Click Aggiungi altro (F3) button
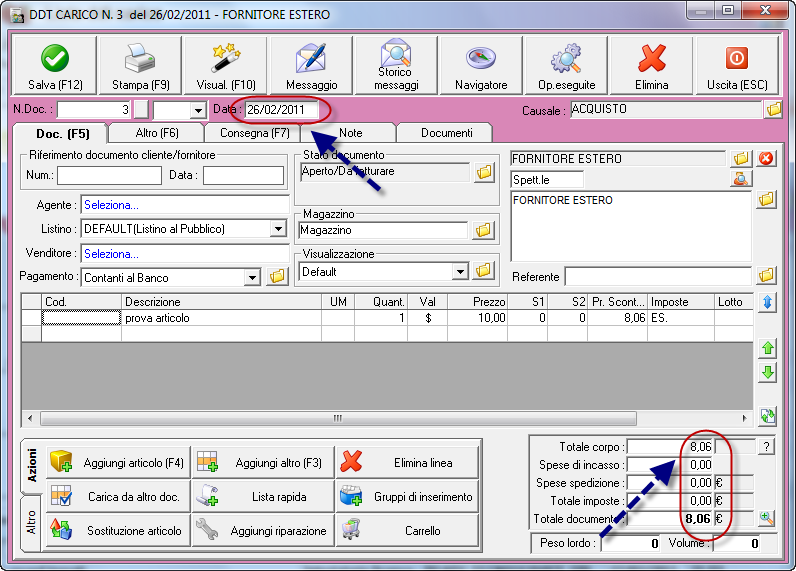Image resolution: width=796 pixels, height=571 pixels. [263, 462]
